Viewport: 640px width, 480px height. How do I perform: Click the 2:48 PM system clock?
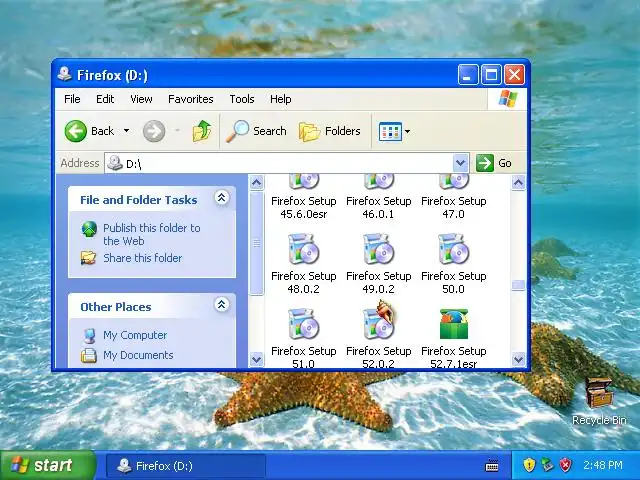coord(603,465)
